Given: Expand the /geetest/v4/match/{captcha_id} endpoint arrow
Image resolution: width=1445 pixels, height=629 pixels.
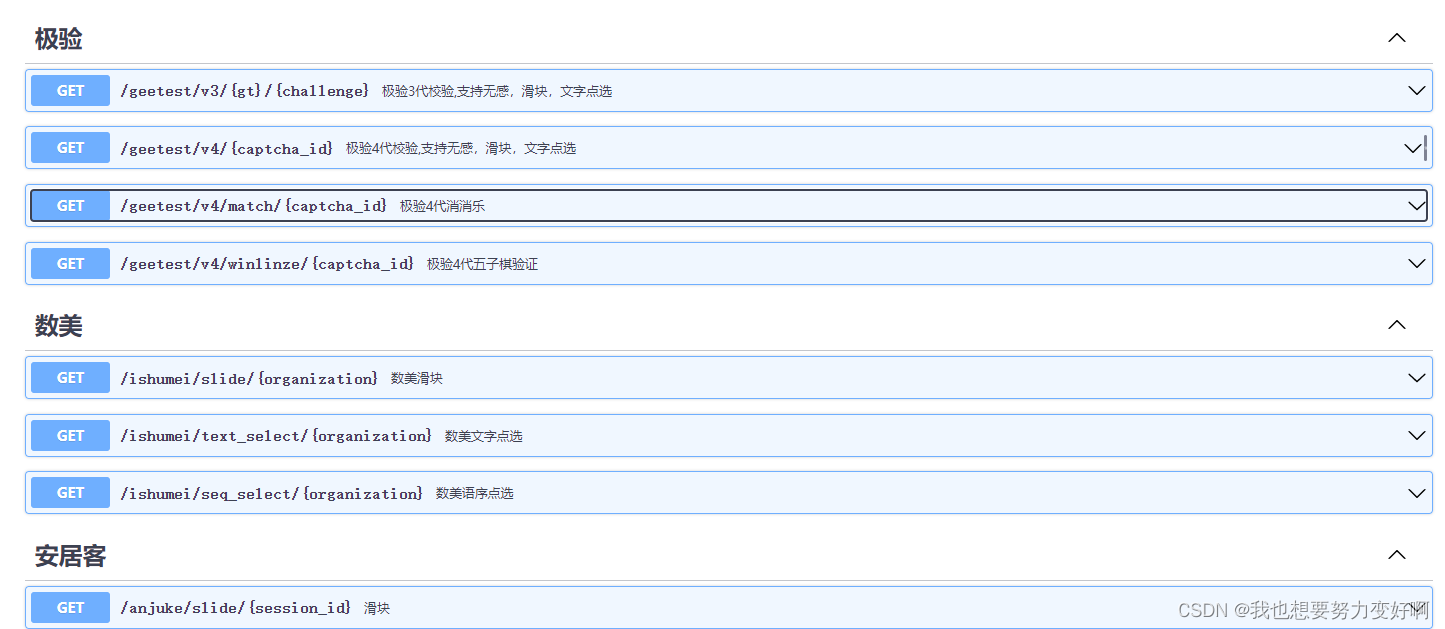Looking at the screenshot, I should point(1416,205).
